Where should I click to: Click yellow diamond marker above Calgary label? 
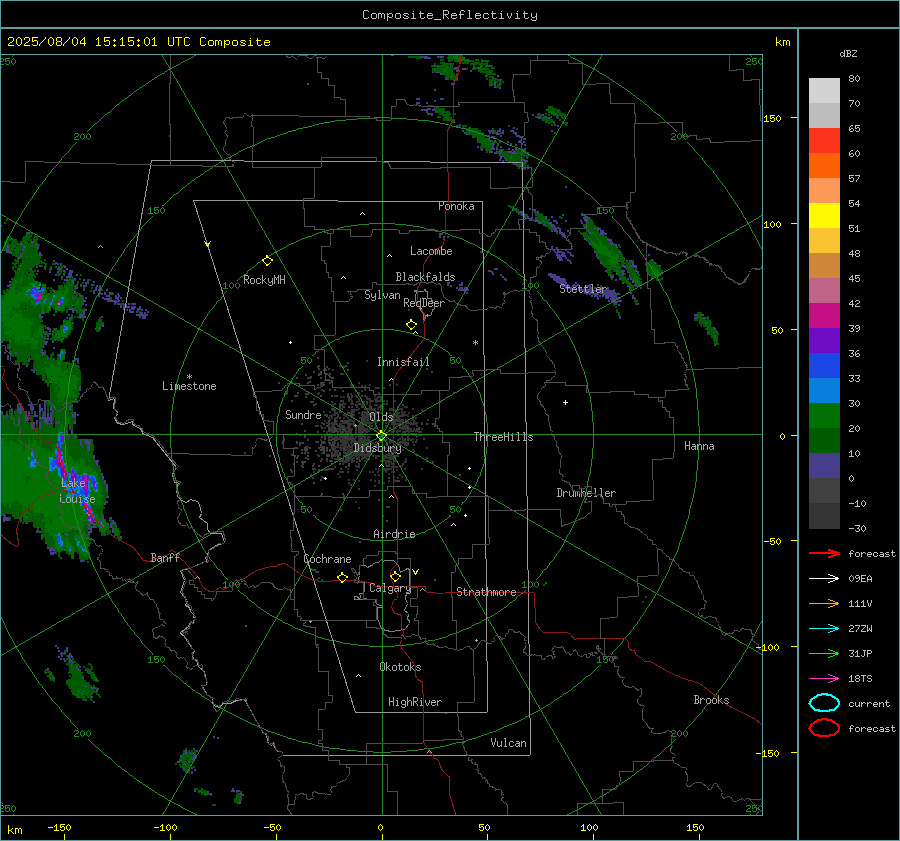[395, 576]
